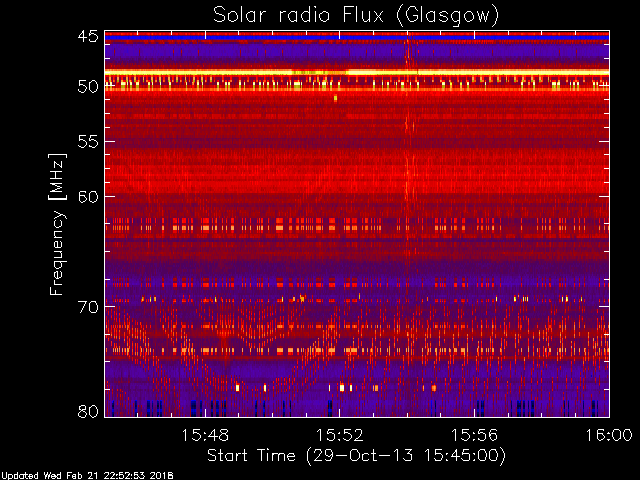Click the 16:00 time label
The image size is (640, 480).
(609, 435)
